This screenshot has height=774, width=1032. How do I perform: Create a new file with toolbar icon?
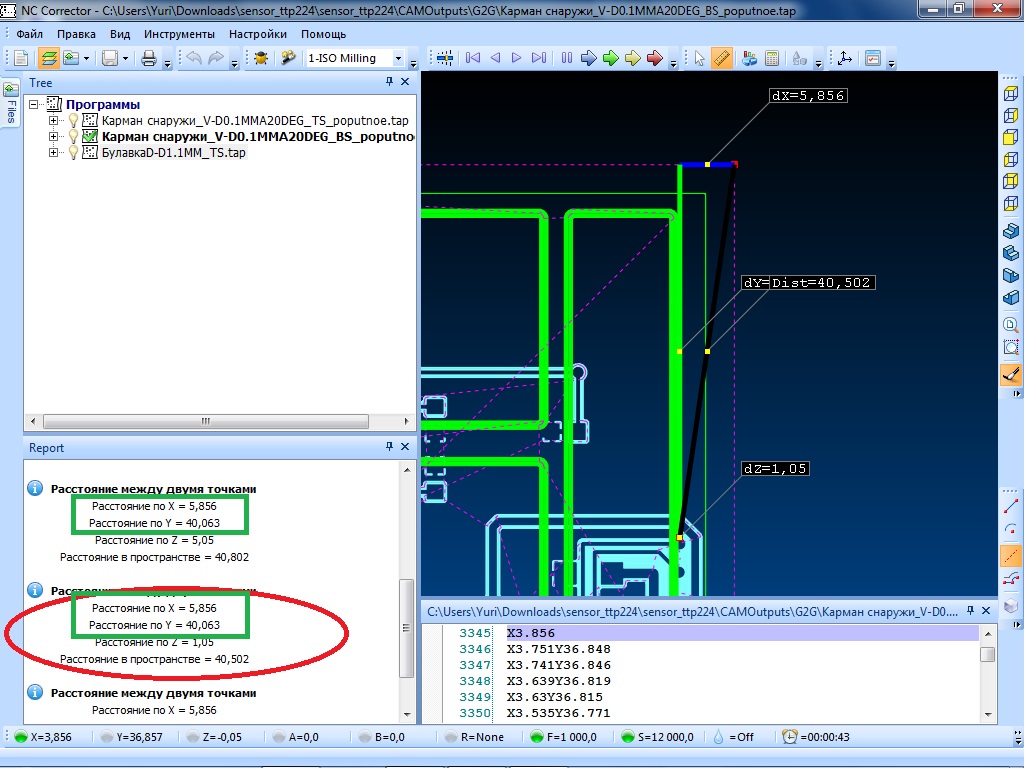pos(21,59)
